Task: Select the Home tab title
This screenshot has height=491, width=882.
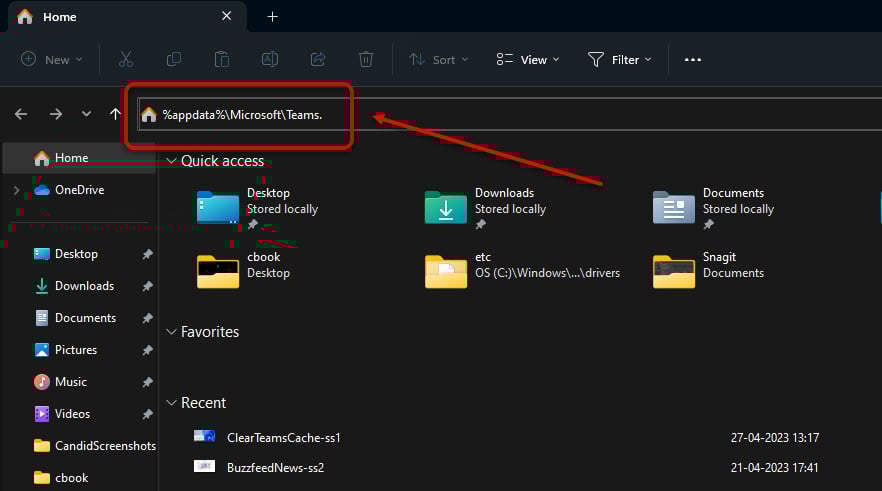Action: [60, 17]
